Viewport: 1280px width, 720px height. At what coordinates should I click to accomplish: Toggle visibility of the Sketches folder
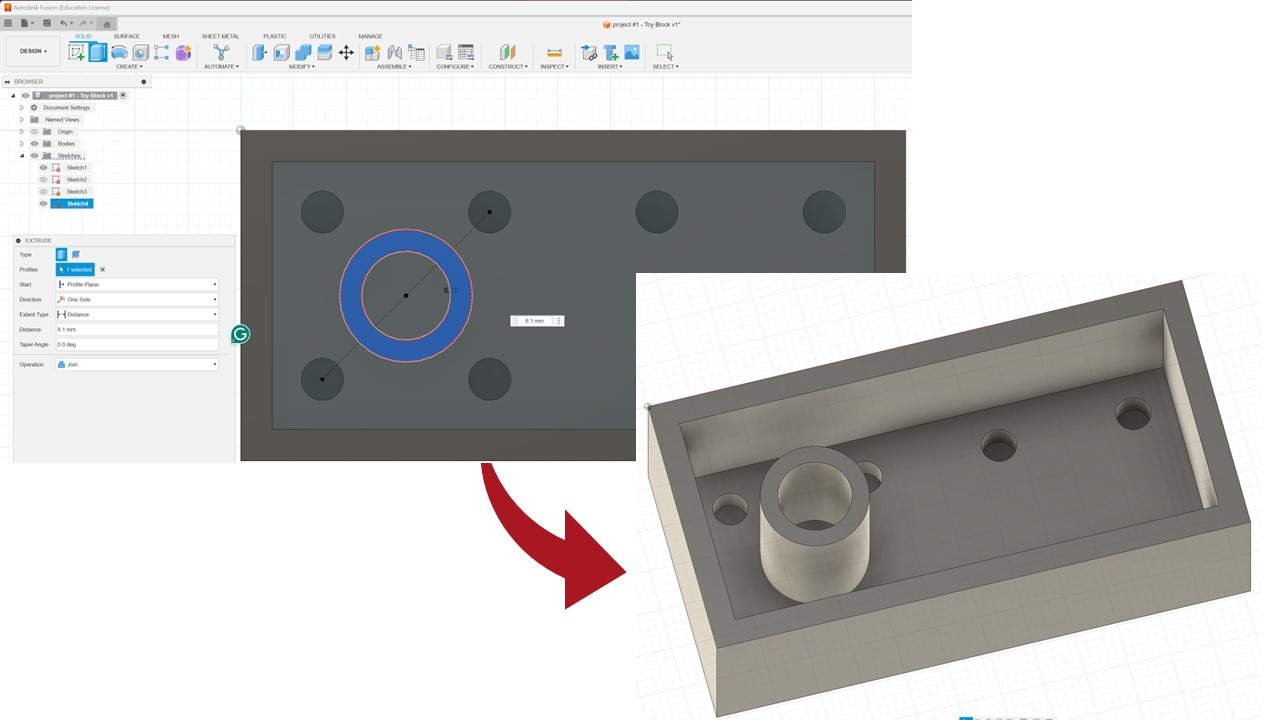coord(34,156)
